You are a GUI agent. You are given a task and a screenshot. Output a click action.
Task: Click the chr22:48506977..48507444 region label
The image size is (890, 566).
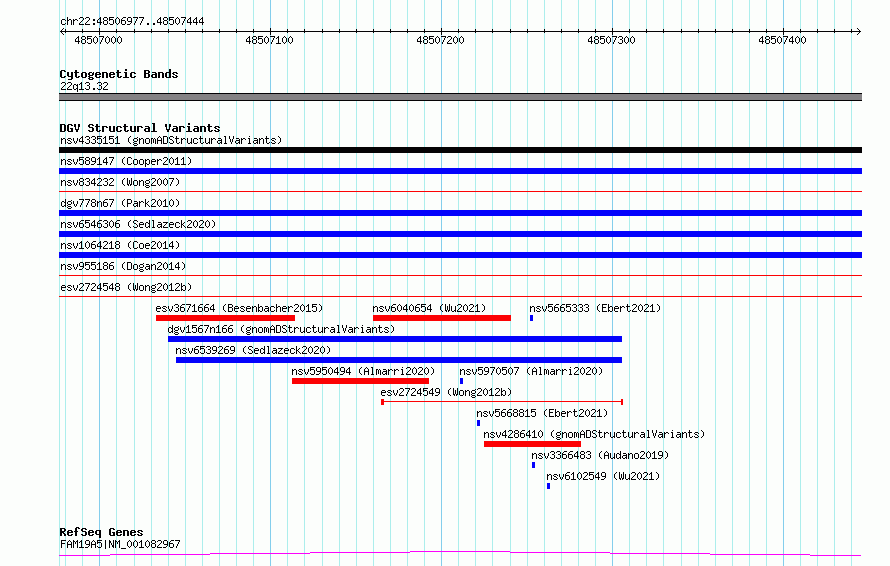coord(132,21)
